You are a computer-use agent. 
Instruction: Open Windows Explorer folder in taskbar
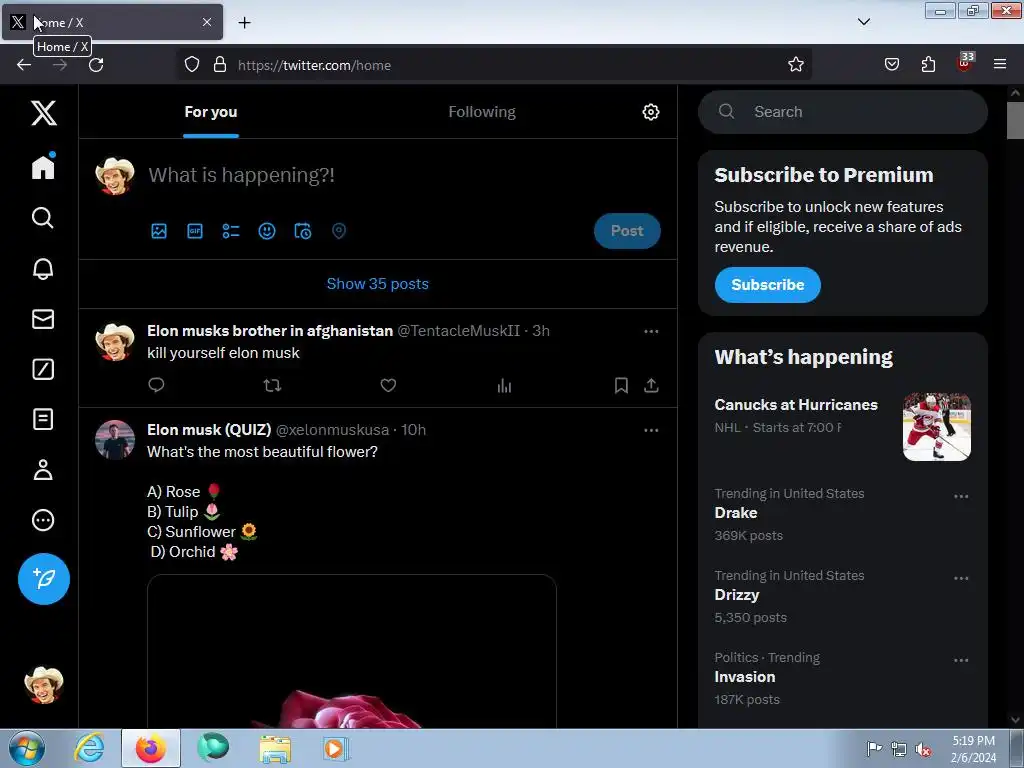tap(276, 749)
